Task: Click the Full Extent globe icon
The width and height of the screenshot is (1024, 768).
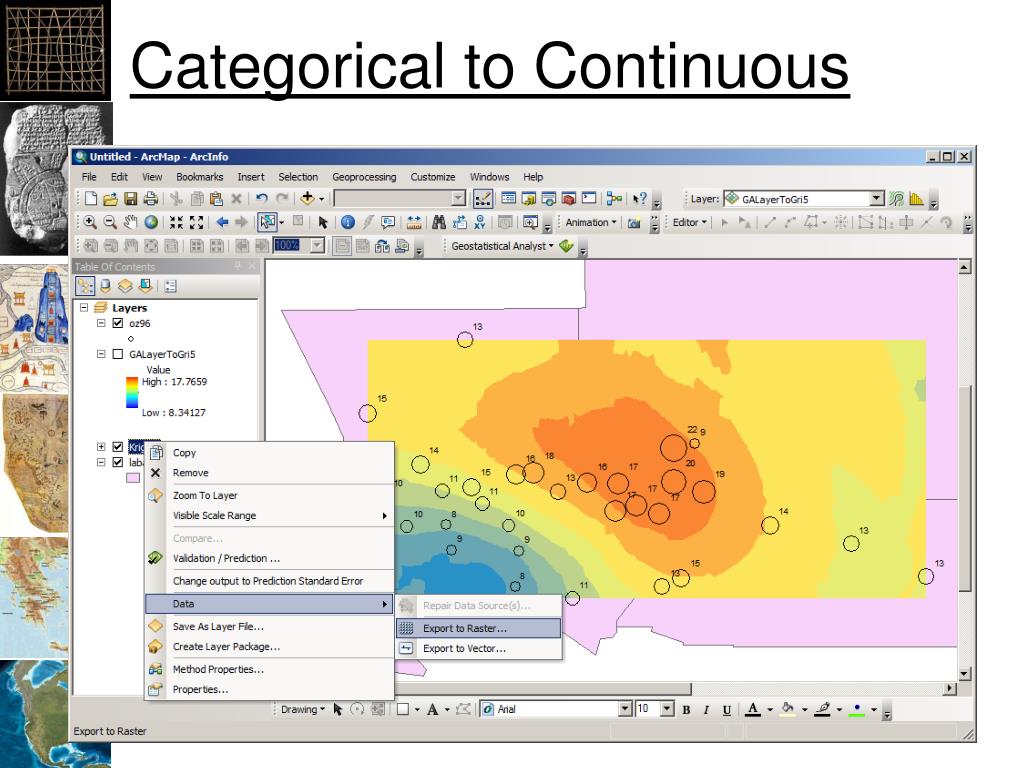Action: pyautogui.click(x=151, y=222)
